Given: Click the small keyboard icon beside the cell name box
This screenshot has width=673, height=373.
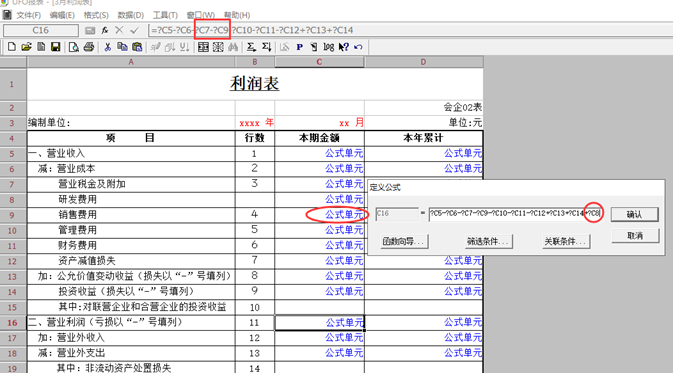Looking at the screenshot, I should pyautogui.click(x=90, y=30).
